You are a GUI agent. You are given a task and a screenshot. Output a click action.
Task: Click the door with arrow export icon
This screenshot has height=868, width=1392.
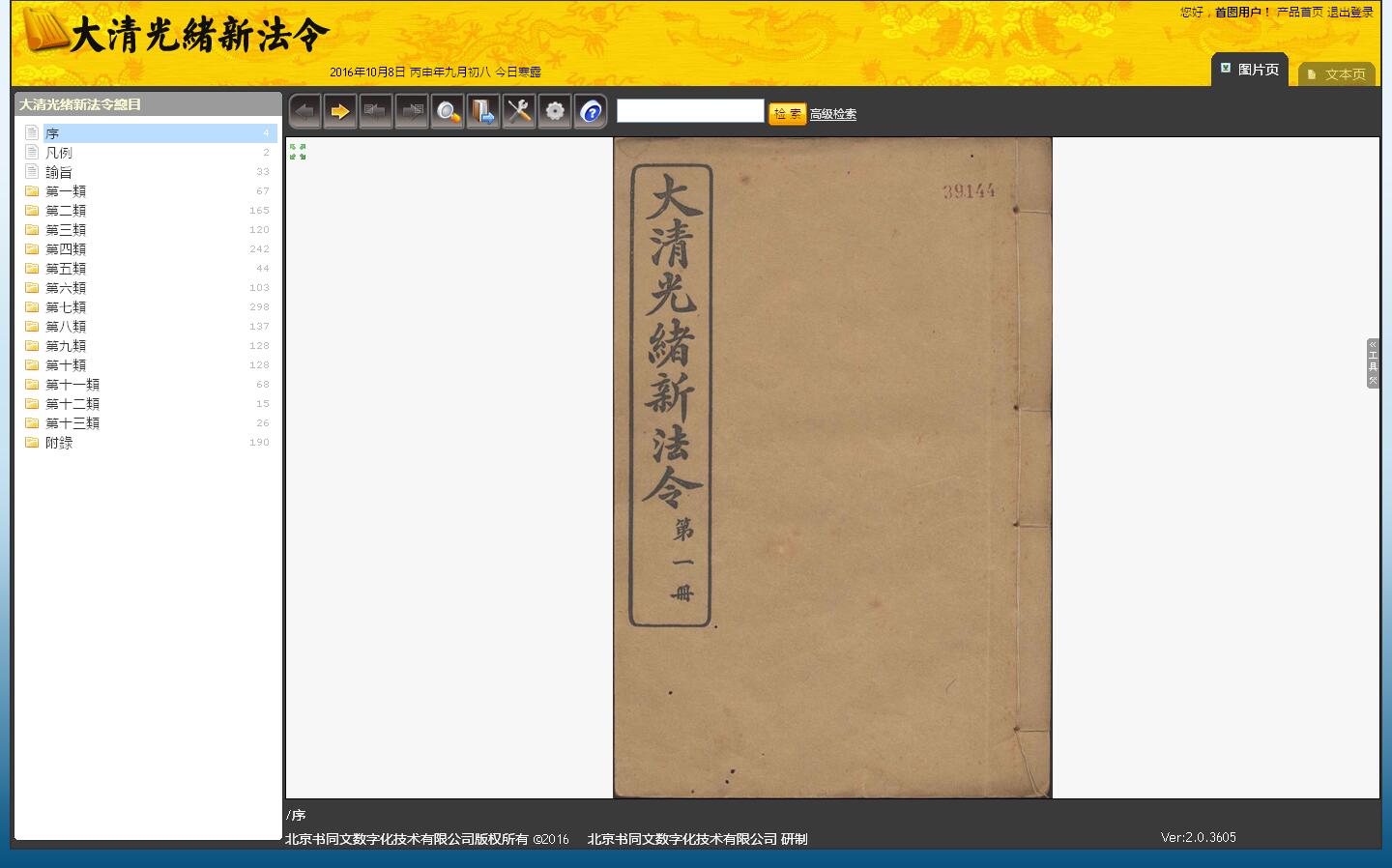483,112
